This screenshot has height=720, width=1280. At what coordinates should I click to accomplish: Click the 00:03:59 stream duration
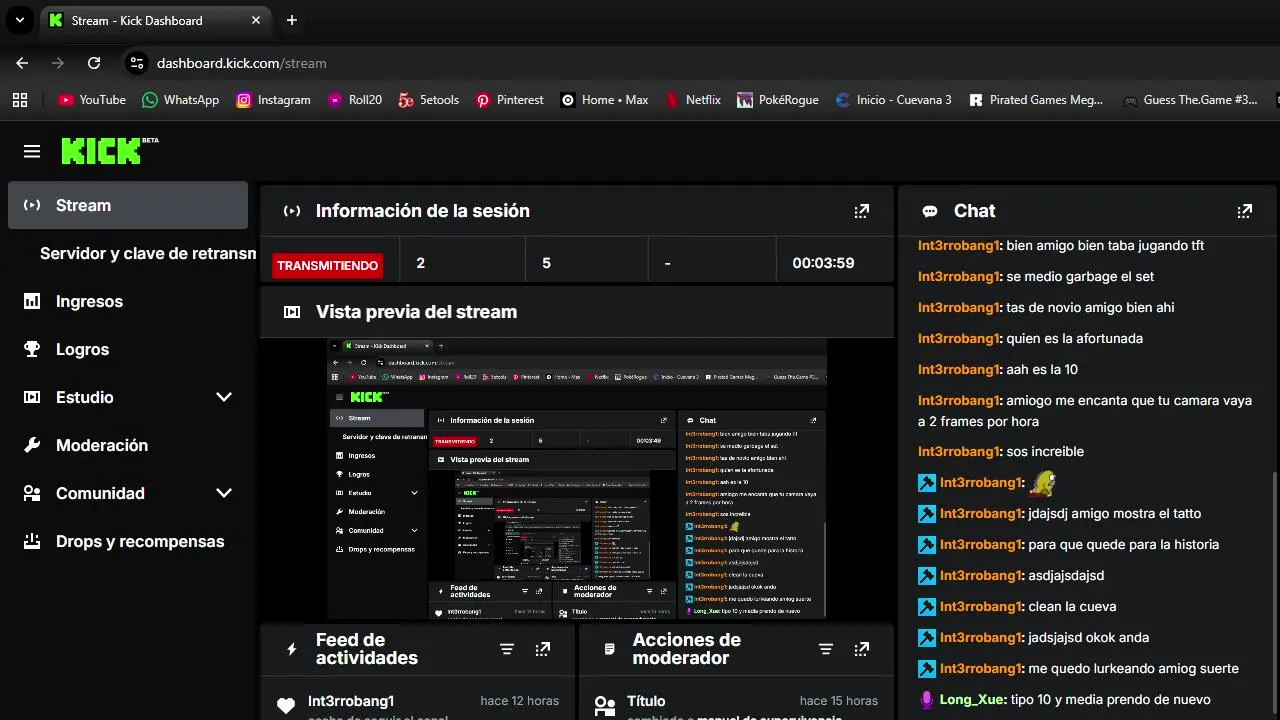tap(823, 263)
